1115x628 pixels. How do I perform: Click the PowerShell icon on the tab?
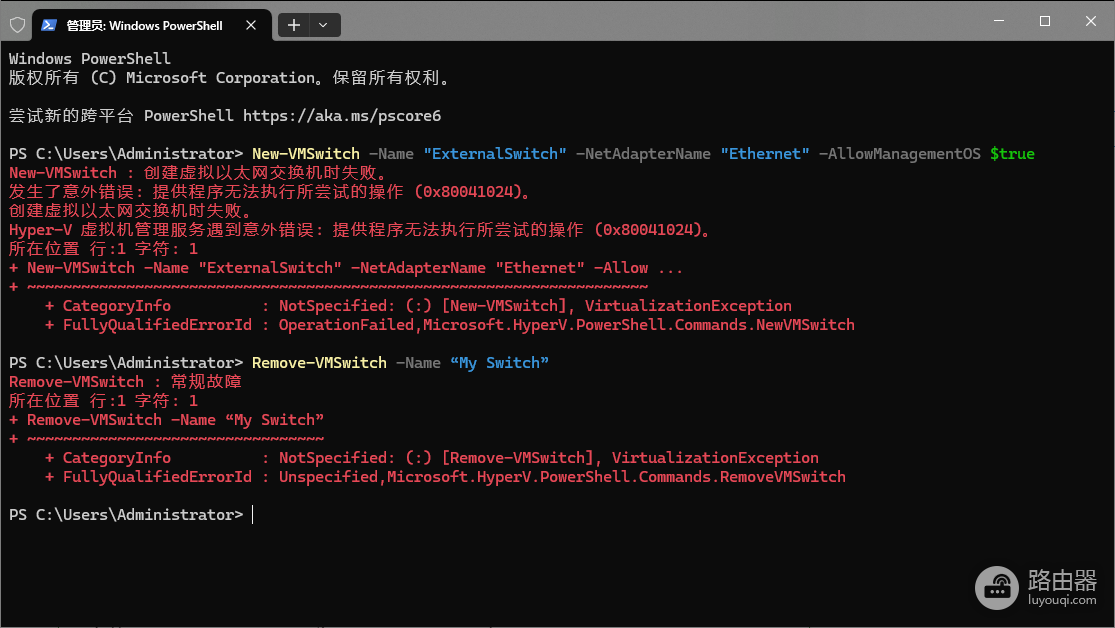(48, 26)
